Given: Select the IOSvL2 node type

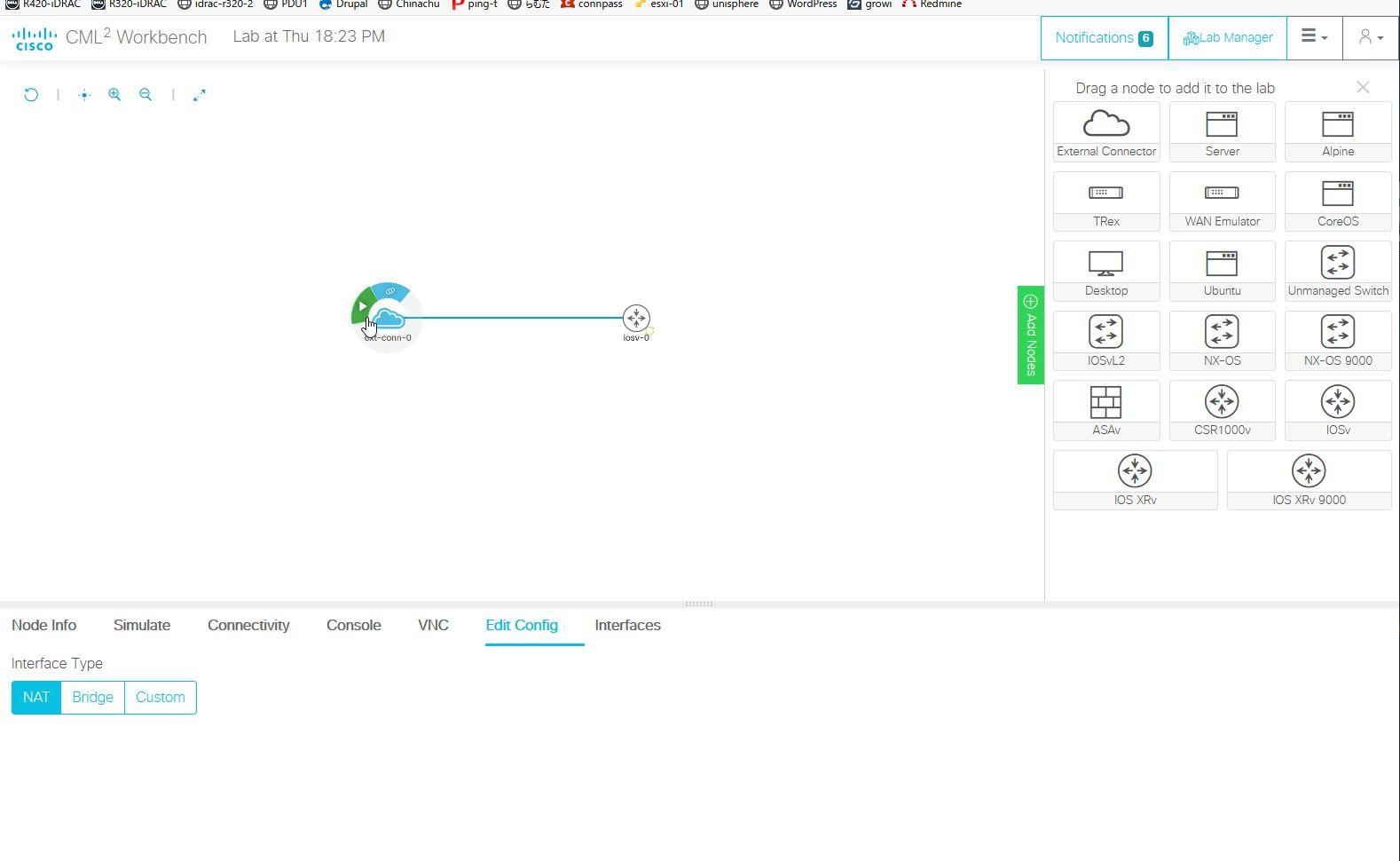Looking at the screenshot, I should (x=1106, y=341).
